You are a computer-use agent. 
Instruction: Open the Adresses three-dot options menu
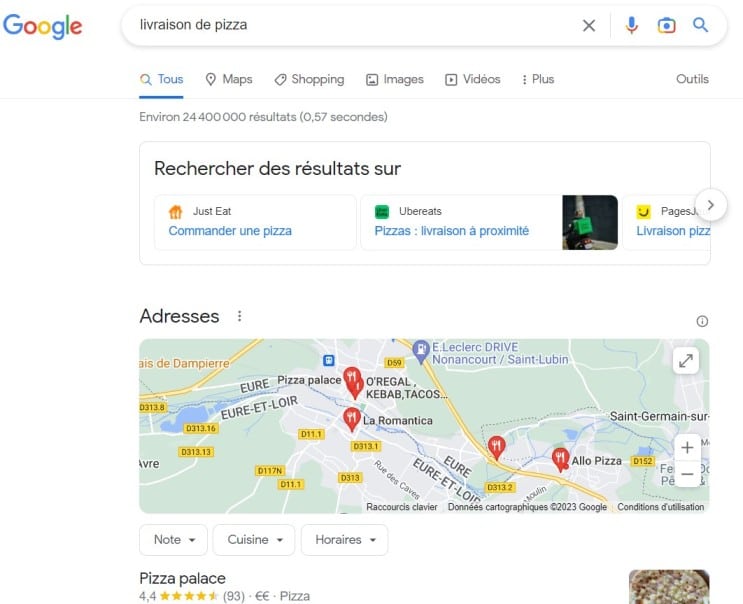(240, 316)
